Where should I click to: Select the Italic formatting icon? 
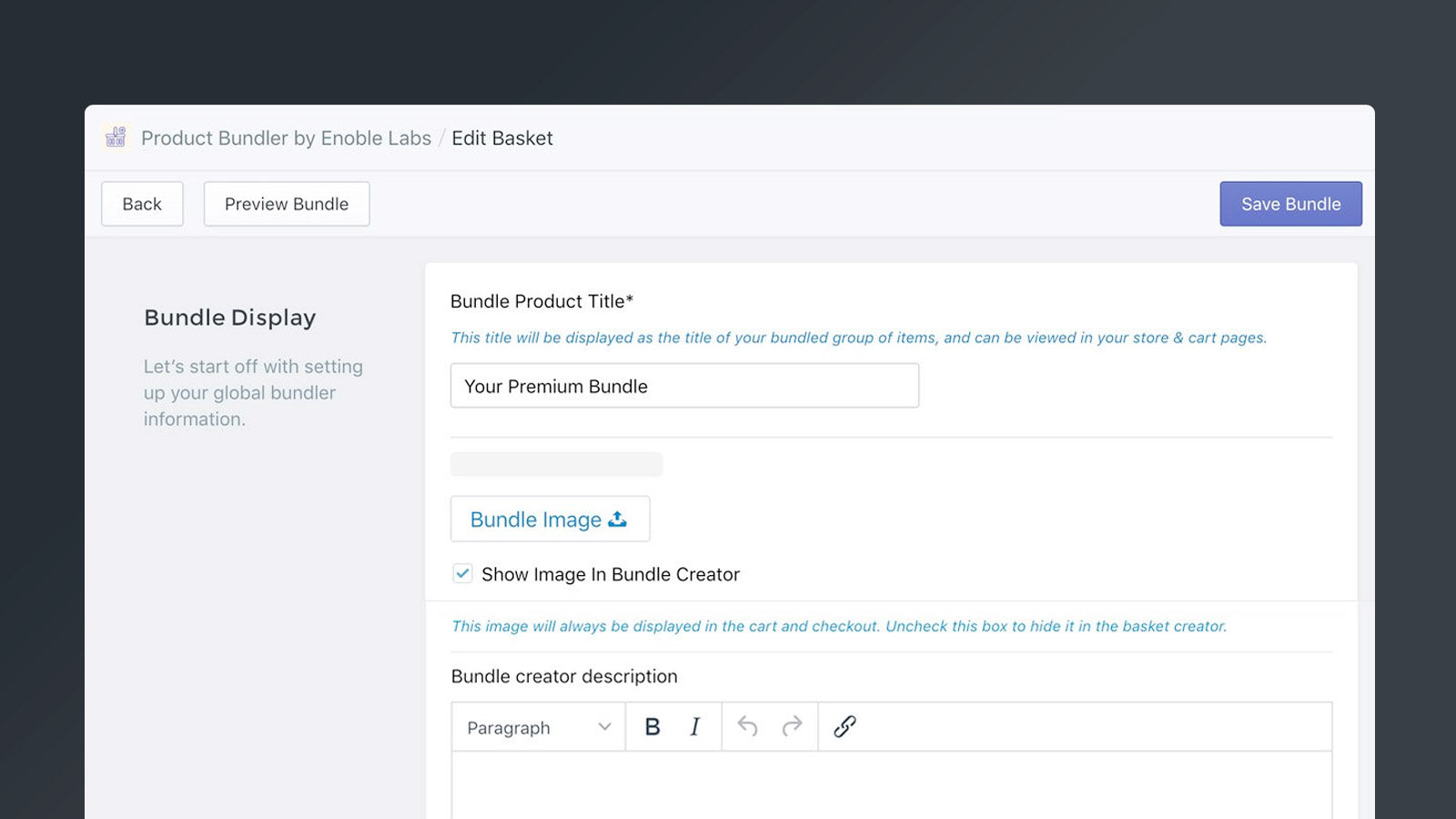click(694, 727)
